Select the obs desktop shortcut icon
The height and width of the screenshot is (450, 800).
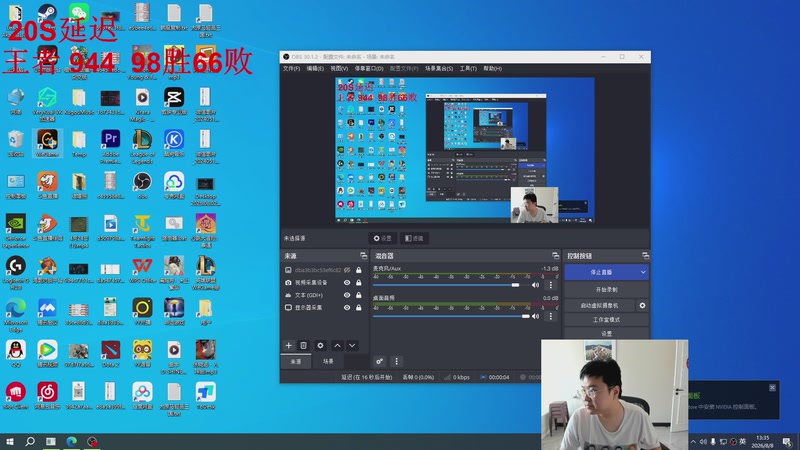[x=142, y=185]
